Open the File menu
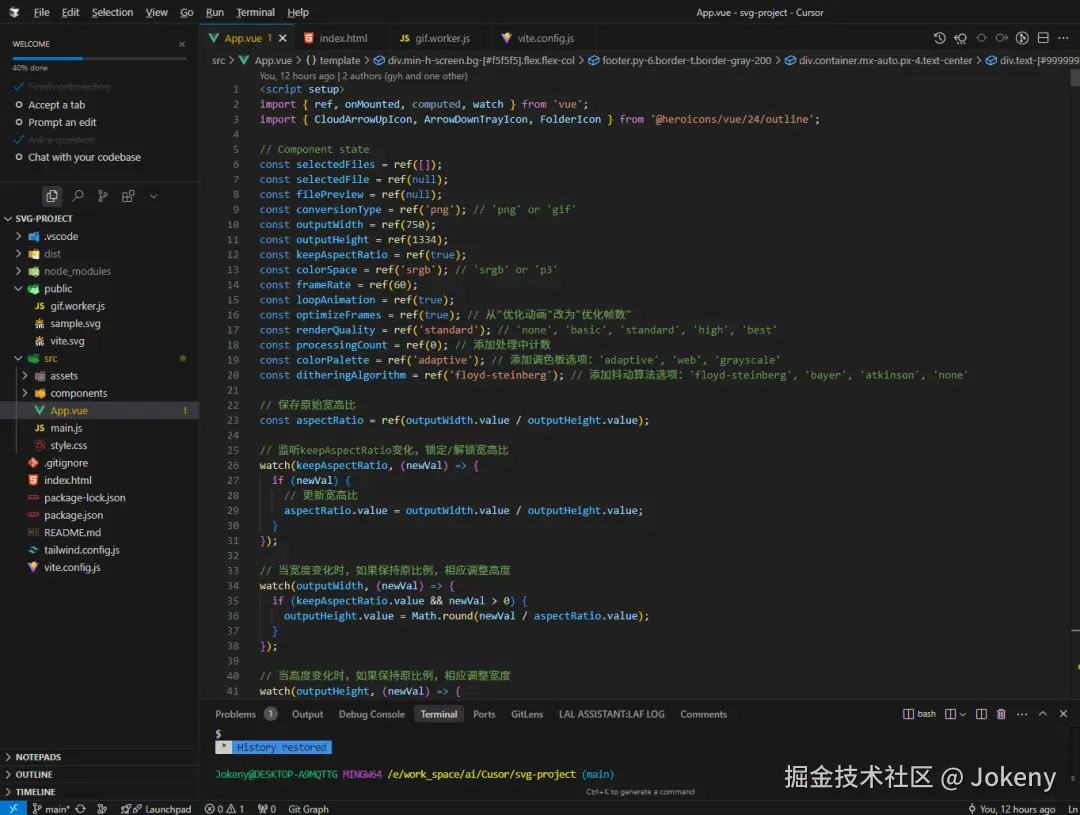 coord(41,12)
